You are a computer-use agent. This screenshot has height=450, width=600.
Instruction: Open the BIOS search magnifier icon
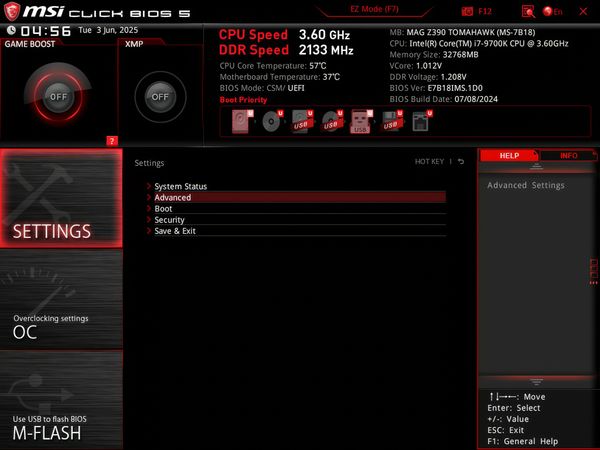tap(527, 11)
